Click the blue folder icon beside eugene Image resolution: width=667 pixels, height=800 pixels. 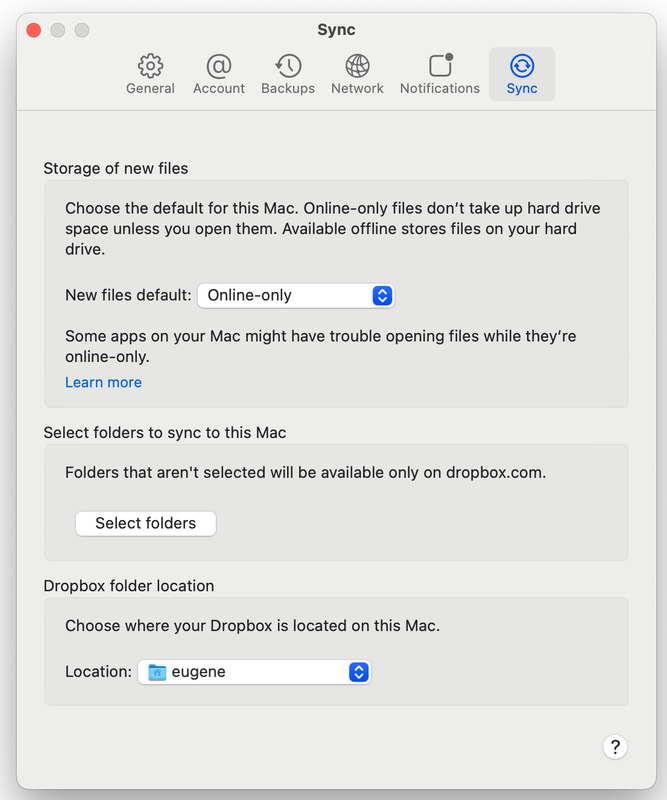coord(156,672)
